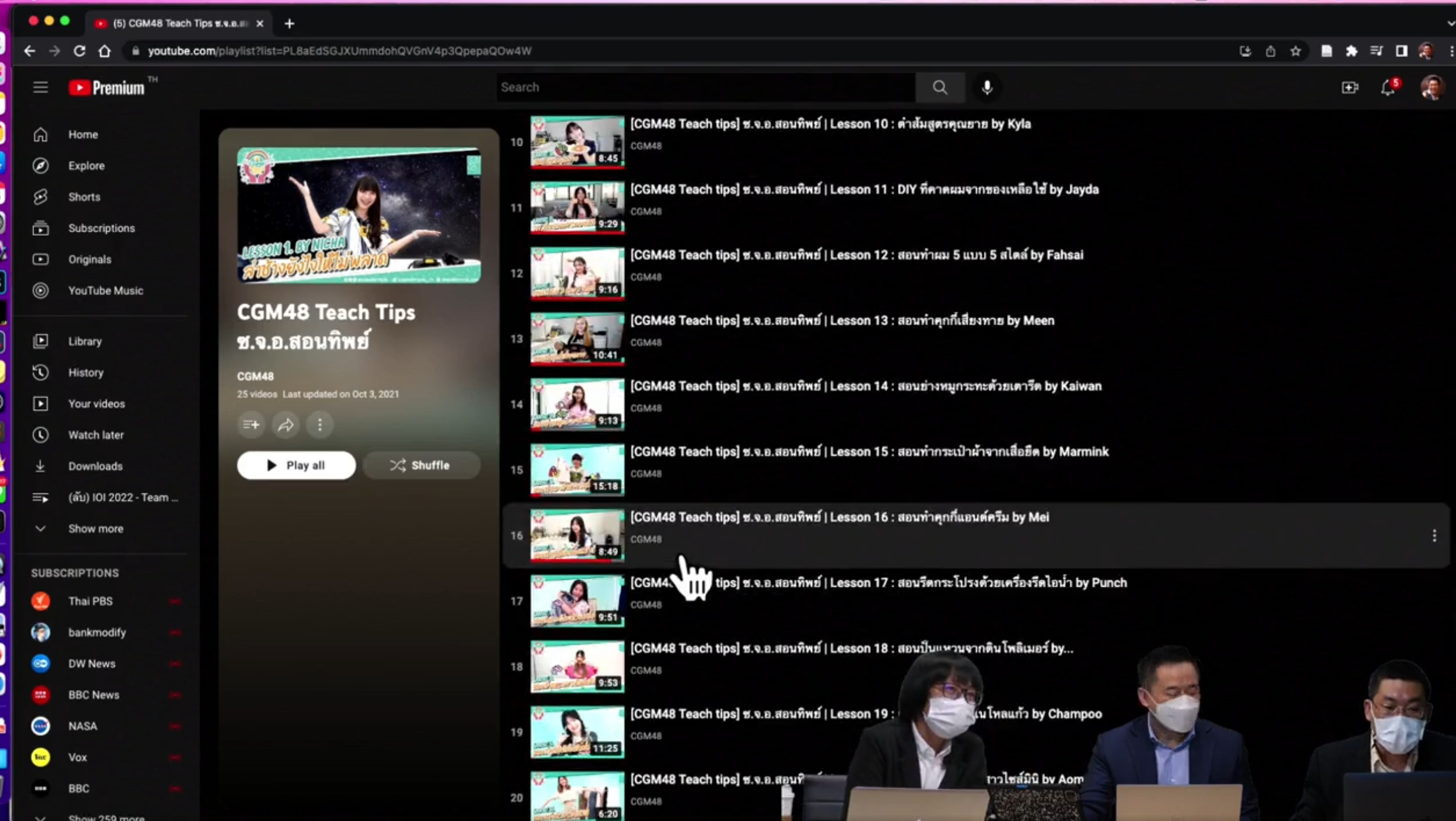Open the hamburger guide menu
Viewport: 1456px width, 821px height.
[40, 87]
